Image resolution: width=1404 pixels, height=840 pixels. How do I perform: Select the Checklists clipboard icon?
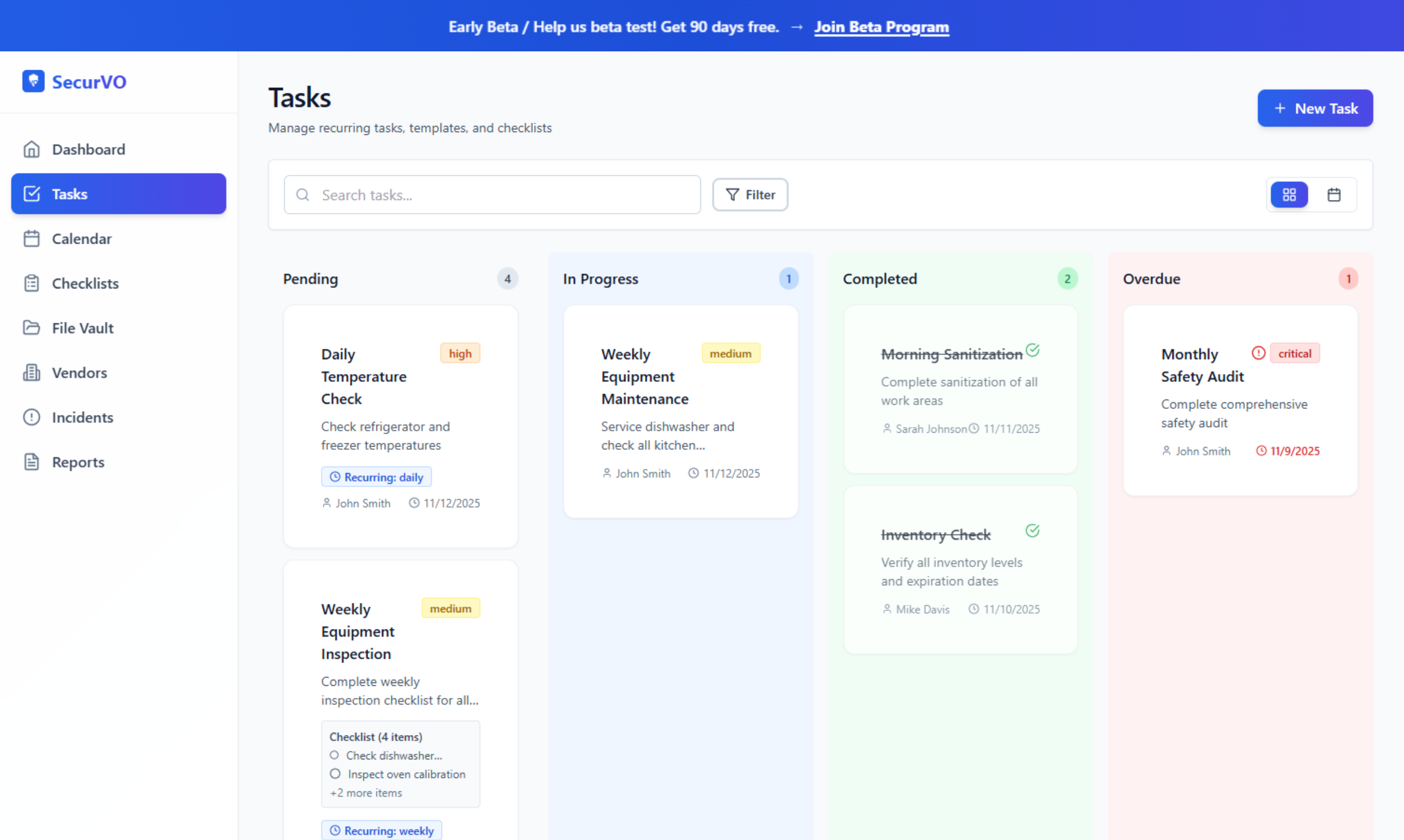click(x=32, y=283)
